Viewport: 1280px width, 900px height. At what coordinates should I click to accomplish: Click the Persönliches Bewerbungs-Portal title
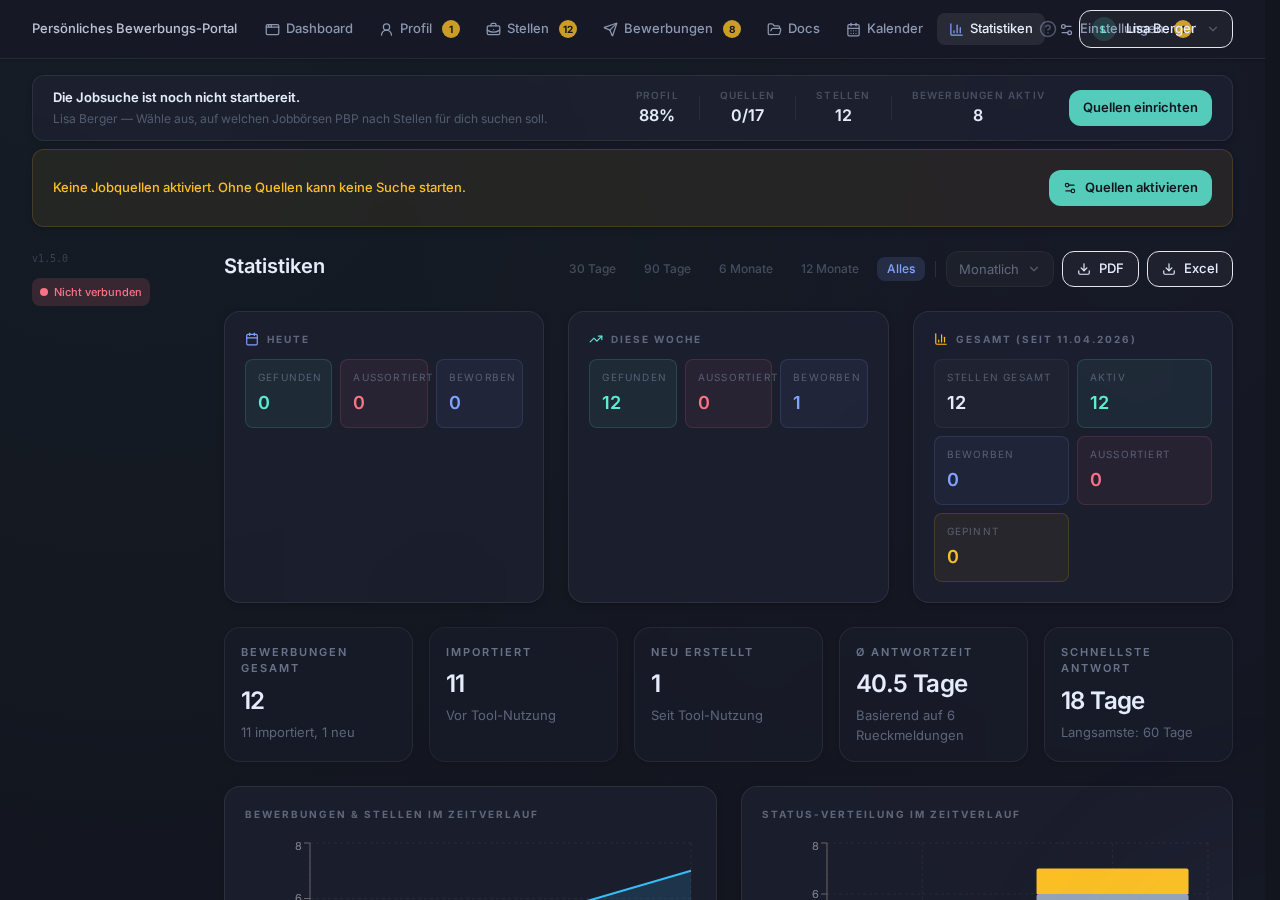[x=134, y=29]
